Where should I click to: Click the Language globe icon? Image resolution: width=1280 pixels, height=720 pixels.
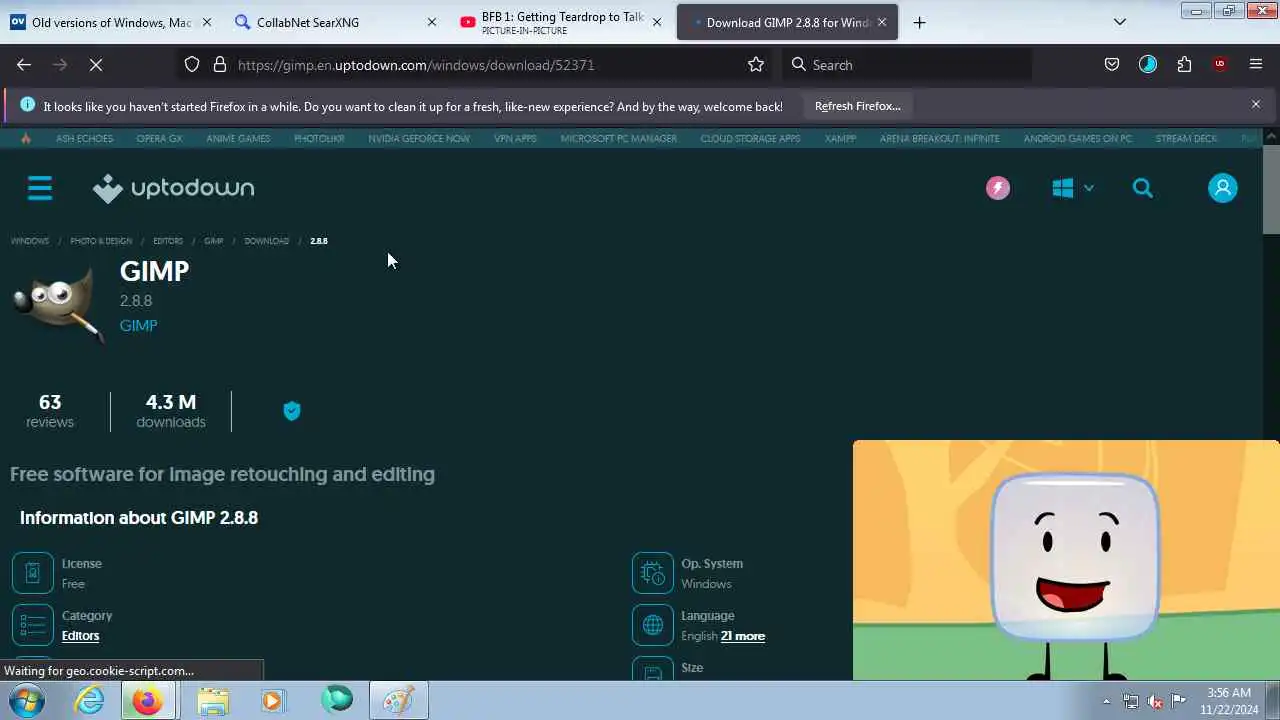[x=653, y=625]
